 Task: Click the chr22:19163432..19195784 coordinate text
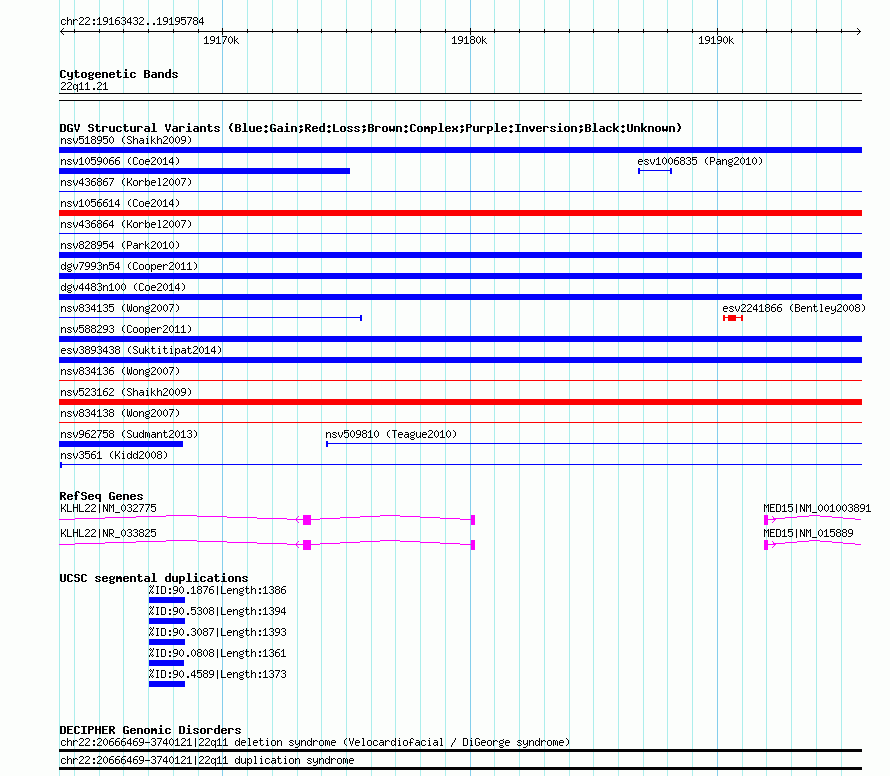132,22
